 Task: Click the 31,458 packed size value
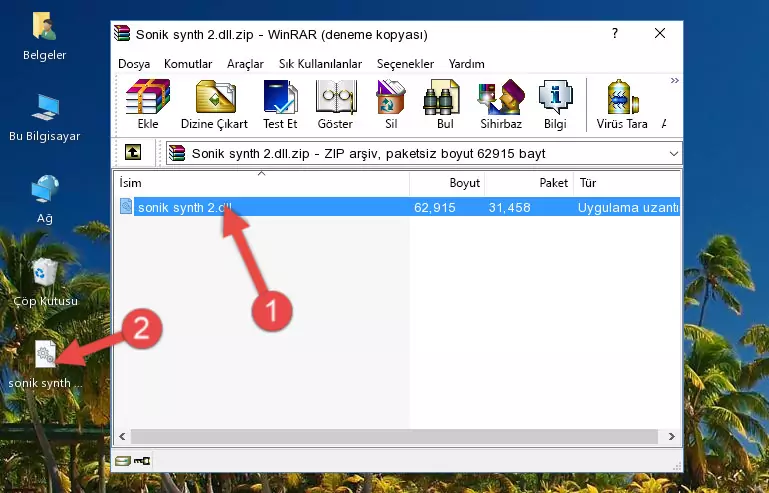click(509, 208)
